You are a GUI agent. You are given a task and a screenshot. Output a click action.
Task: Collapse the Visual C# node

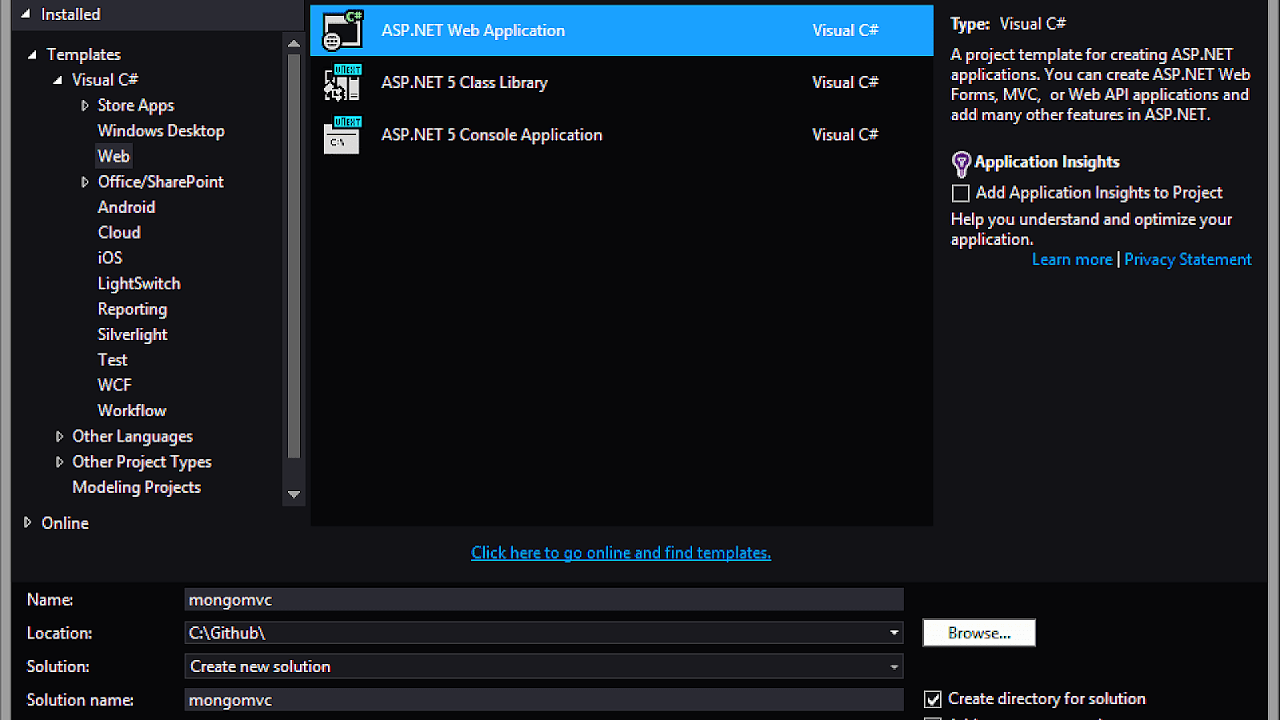point(58,80)
